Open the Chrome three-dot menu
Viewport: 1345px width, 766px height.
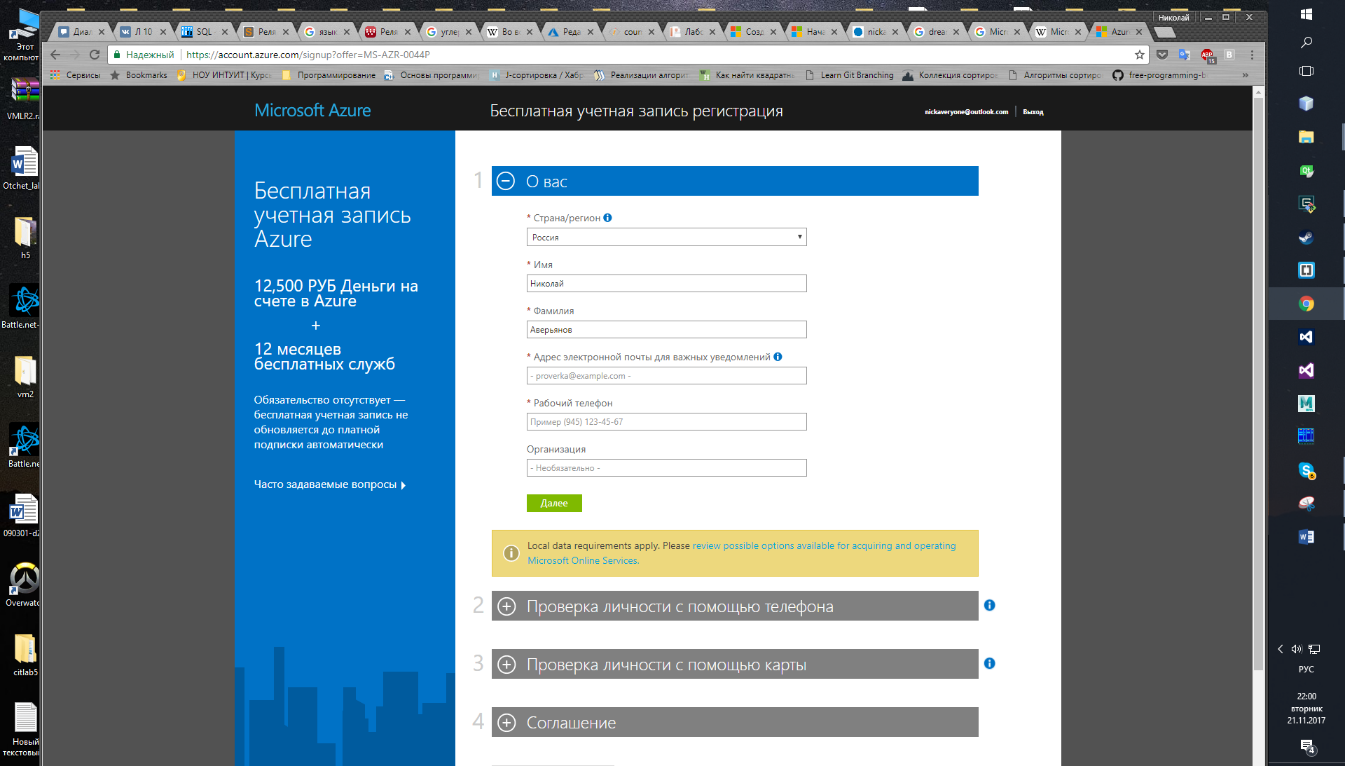point(1252,55)
